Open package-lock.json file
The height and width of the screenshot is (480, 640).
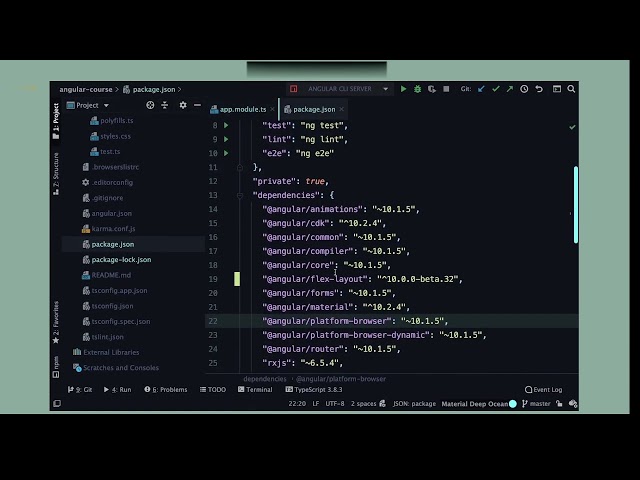tap(117, 260)
